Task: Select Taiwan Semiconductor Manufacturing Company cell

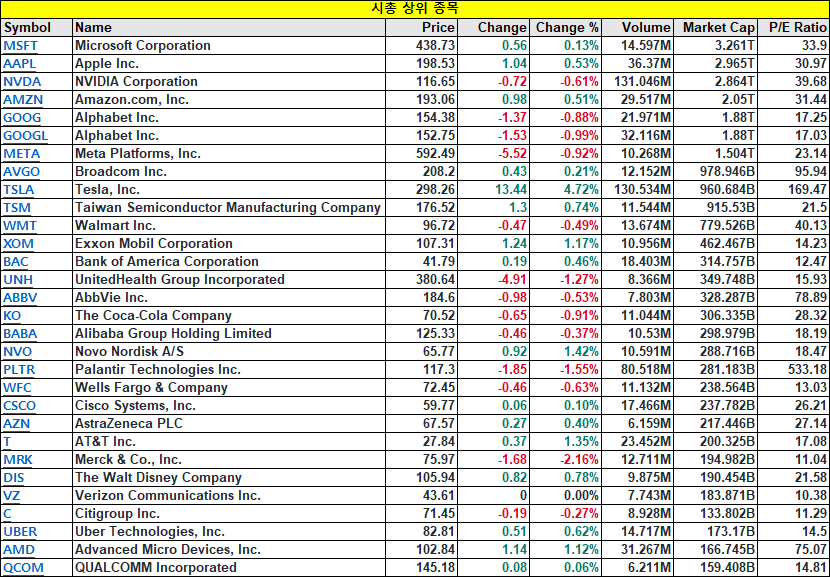Action: coord(229,208)
